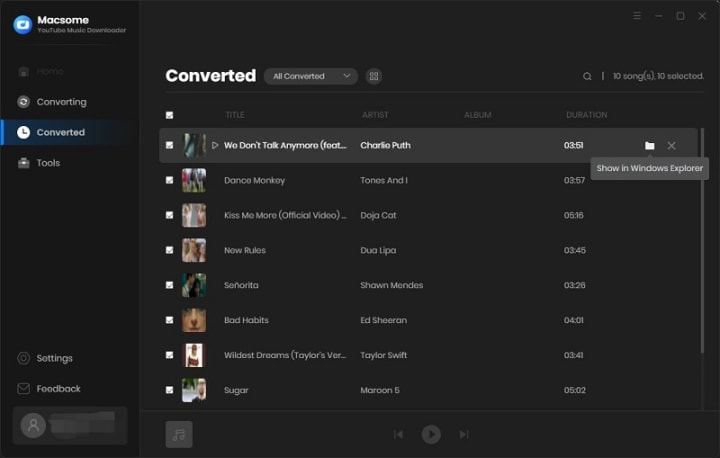The height and width of the screenshot is (458, 720).
Task: Open the Home page in sidebar
Action: point(40,72)
